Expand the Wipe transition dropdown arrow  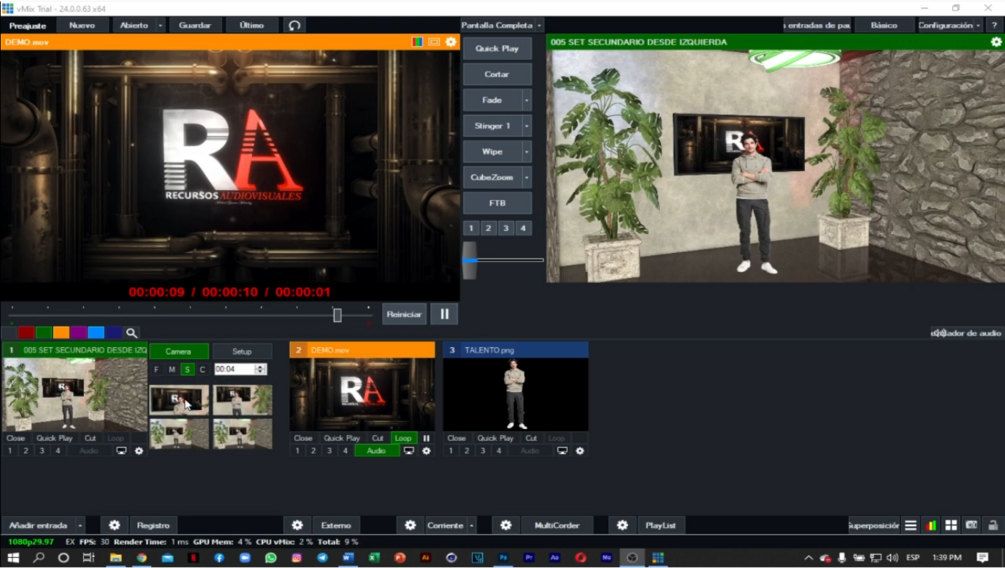click(x=527, y=152)
